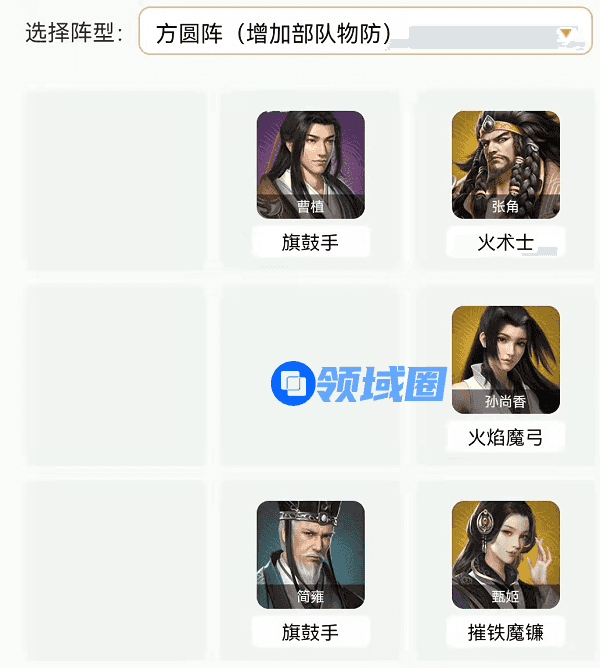Select the 孙尚香 hero portrait
Viewport: 600px width, 668px height.
point(506,360)
